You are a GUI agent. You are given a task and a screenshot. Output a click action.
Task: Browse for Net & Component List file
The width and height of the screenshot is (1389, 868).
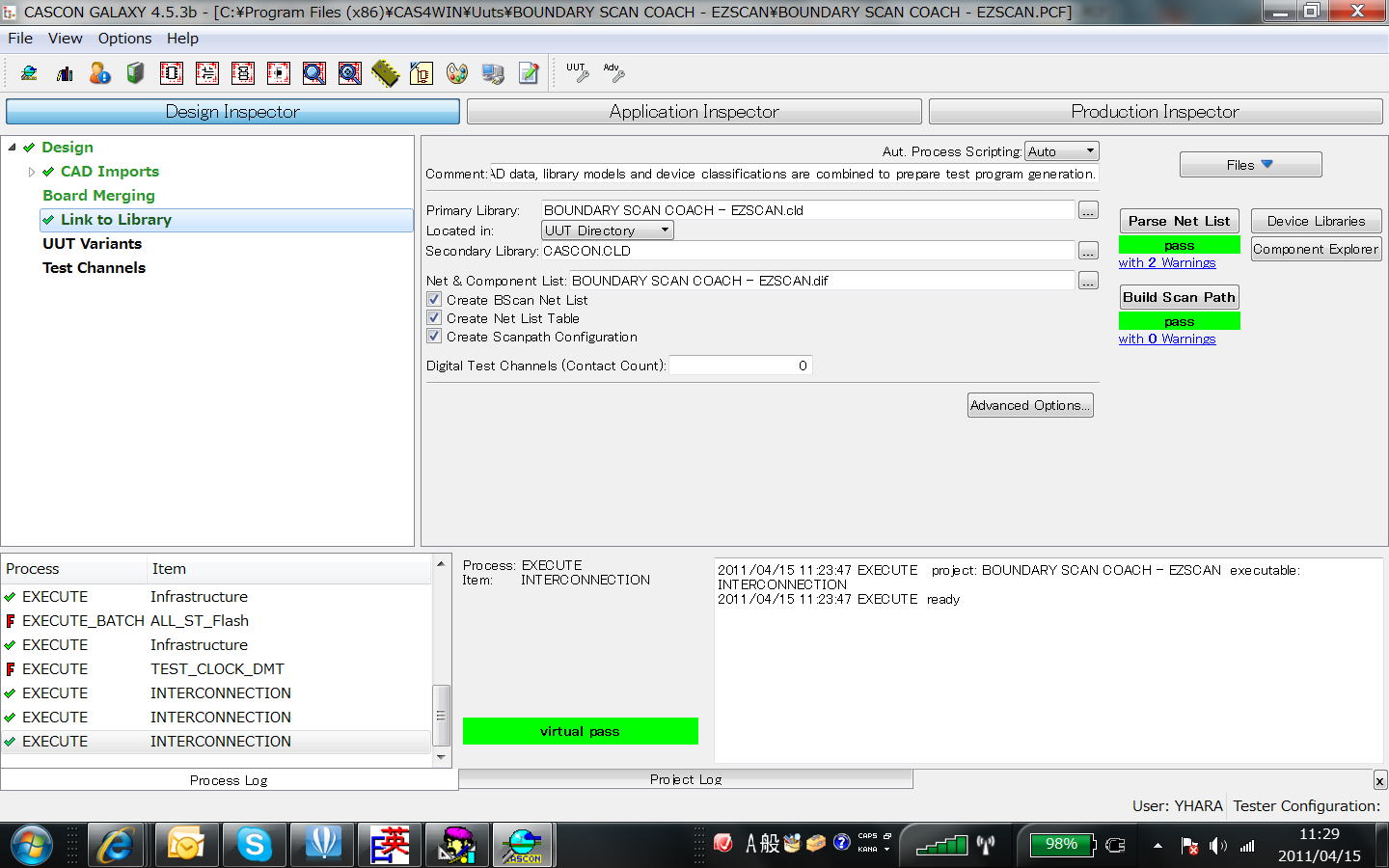[1088, 281]
